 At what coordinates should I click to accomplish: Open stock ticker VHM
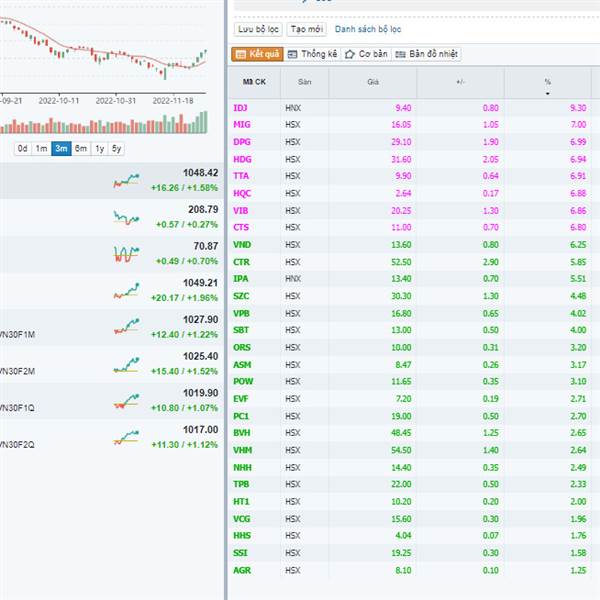pos(243,450)
